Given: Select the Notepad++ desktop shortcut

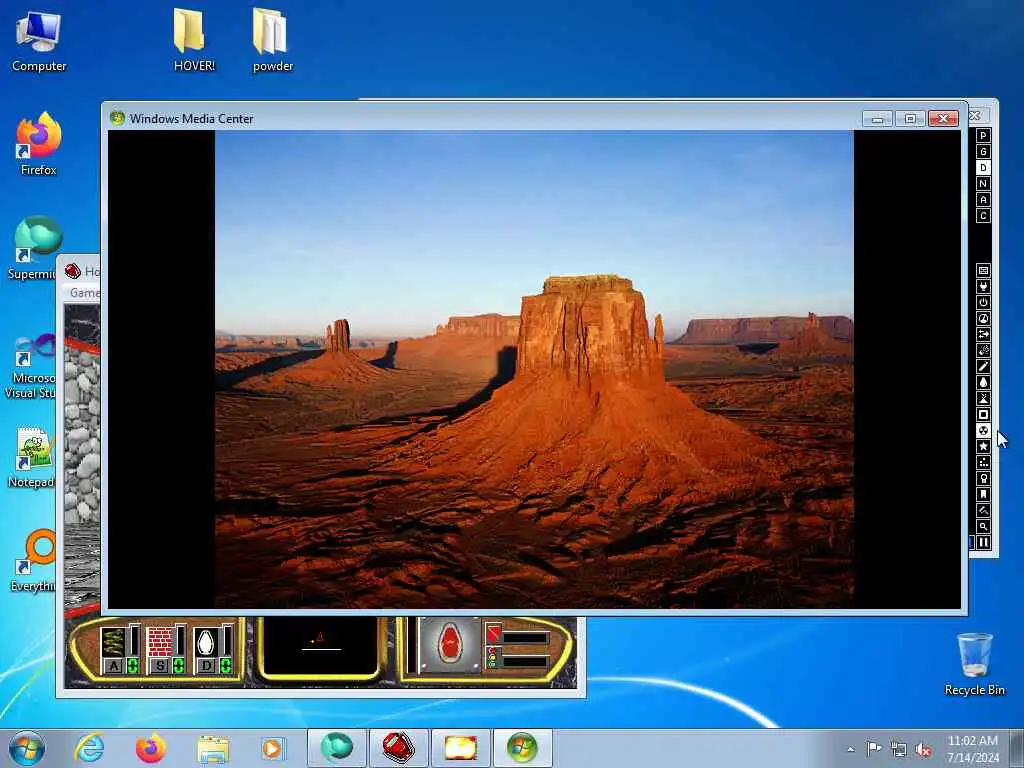Looking at the screenshot, I should pos(31,457).
